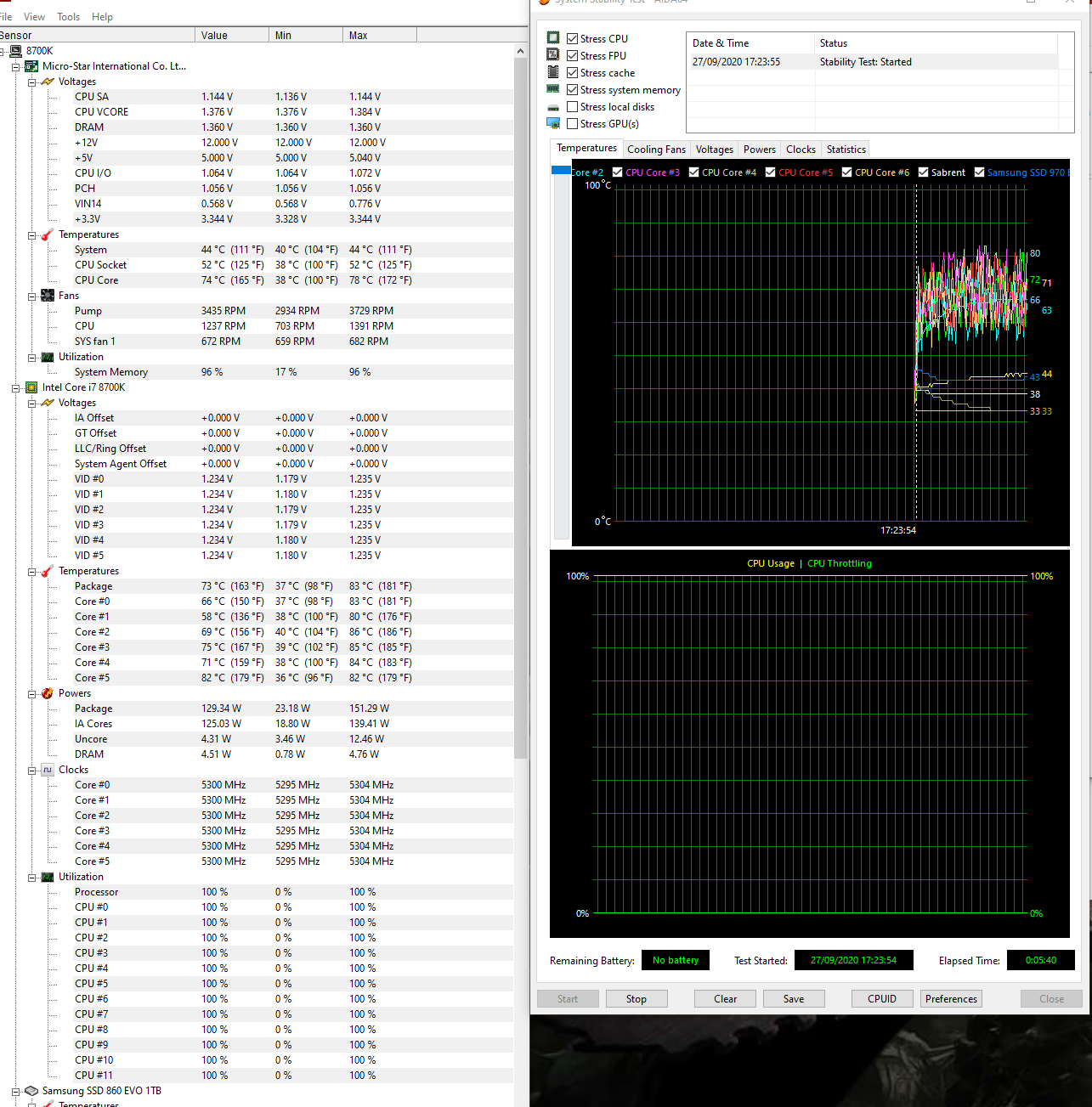
Task: Enable Stress GPU(s) checkbox
Action: coord(573,124)
